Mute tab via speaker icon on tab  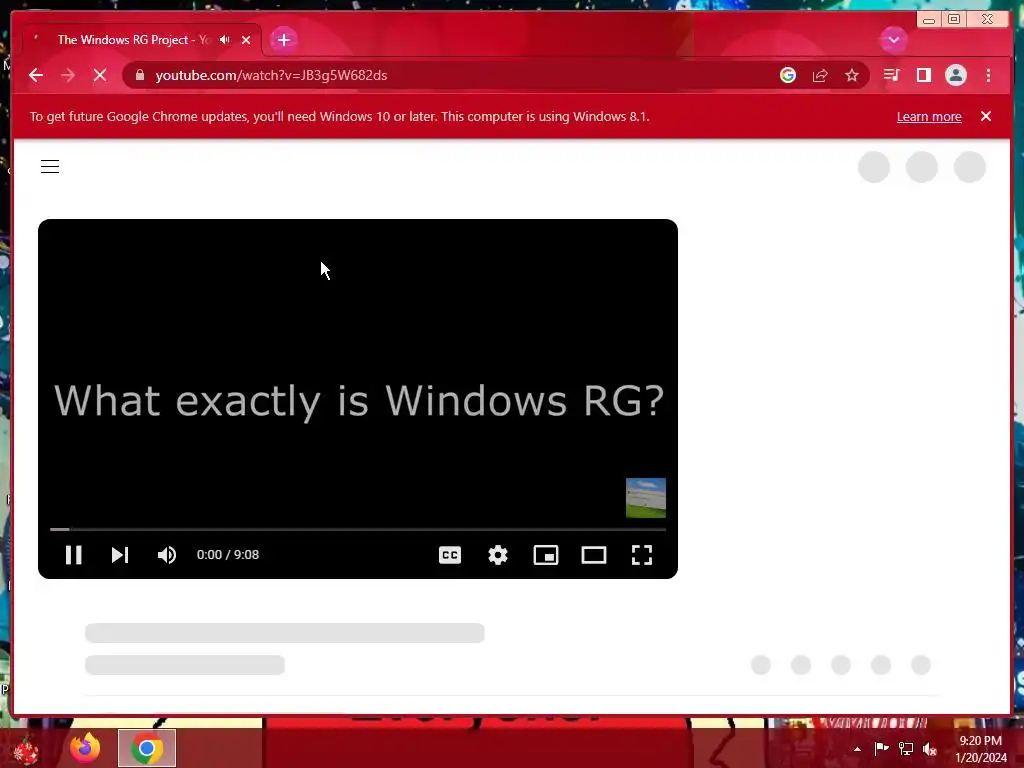pos(225,40)
